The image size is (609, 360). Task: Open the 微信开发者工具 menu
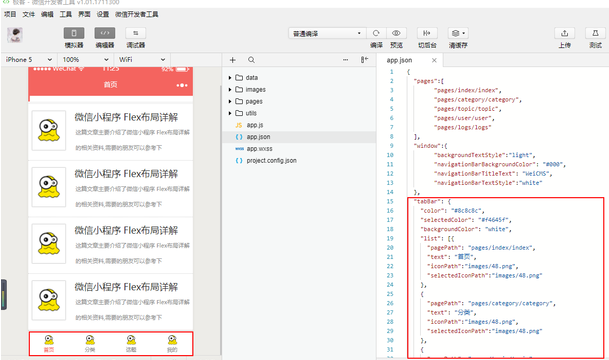click(x=137, y=14)
